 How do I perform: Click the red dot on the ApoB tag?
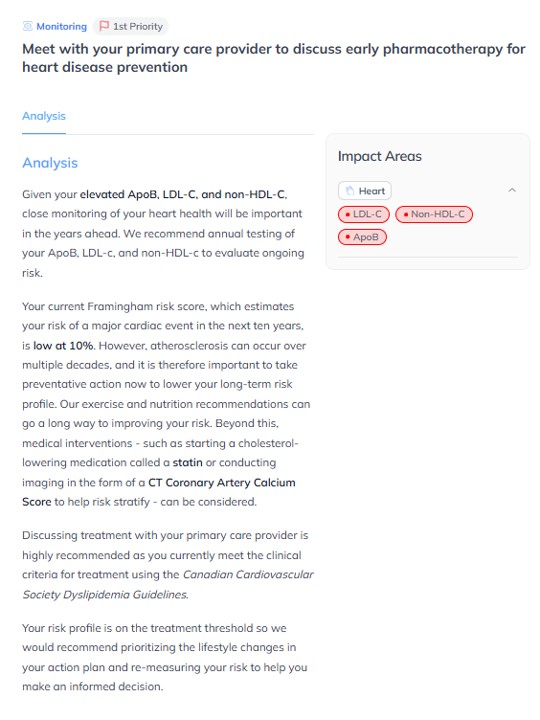[348, 237]
